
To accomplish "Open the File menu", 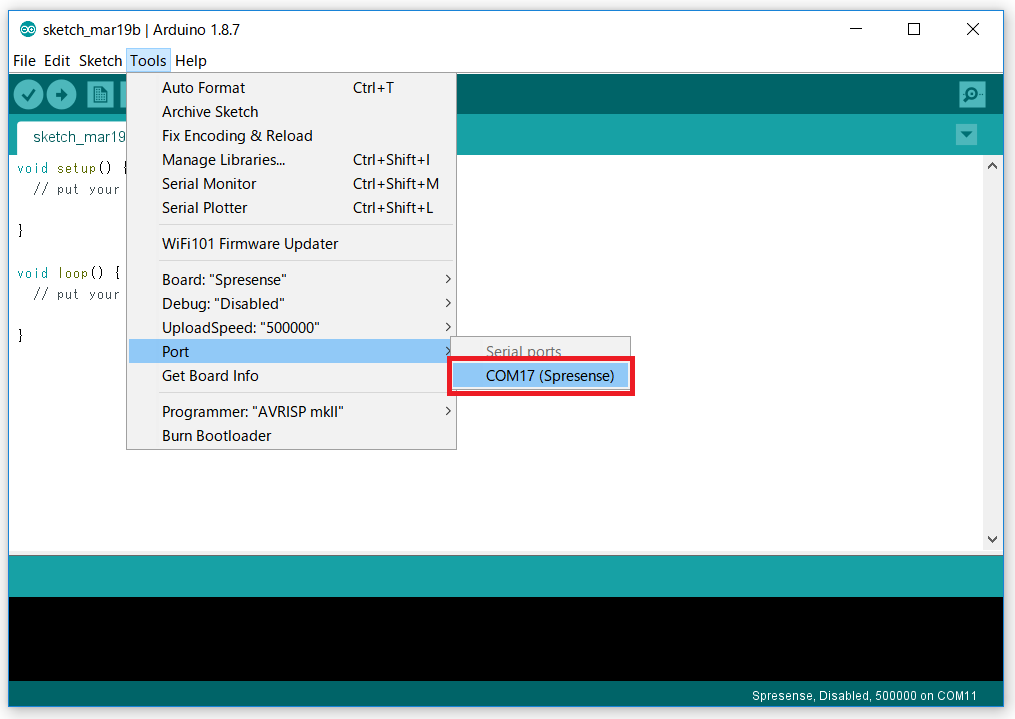I will click(24, 61).
